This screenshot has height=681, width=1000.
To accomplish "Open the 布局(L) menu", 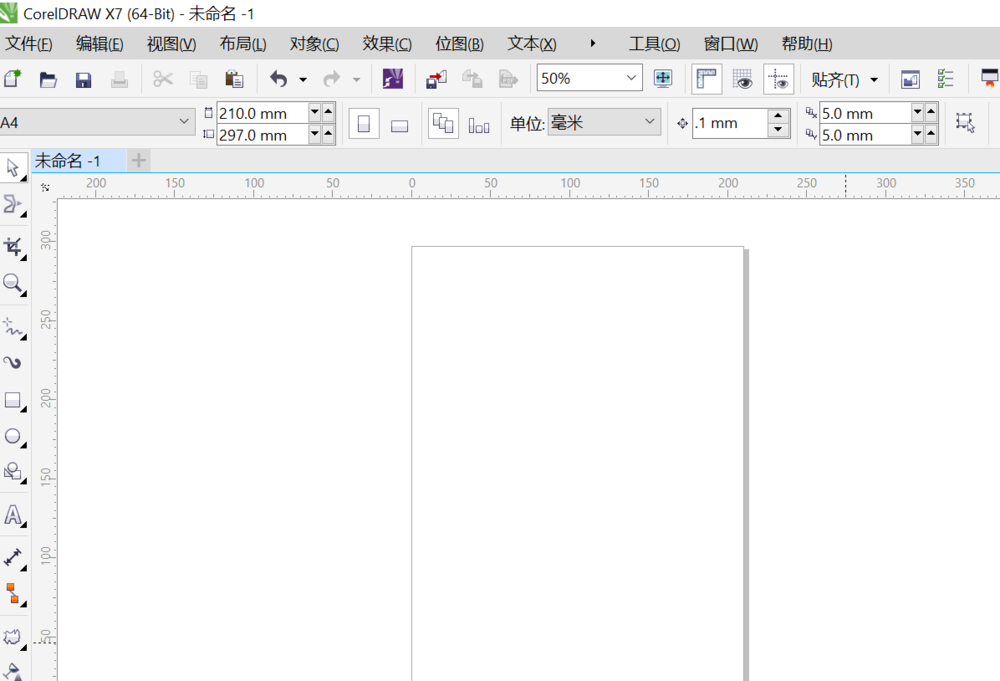I will pos(242,44).
